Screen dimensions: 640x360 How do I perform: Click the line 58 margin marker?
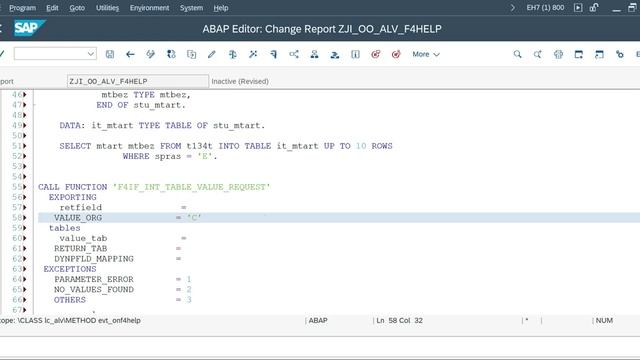click(24, 218)
